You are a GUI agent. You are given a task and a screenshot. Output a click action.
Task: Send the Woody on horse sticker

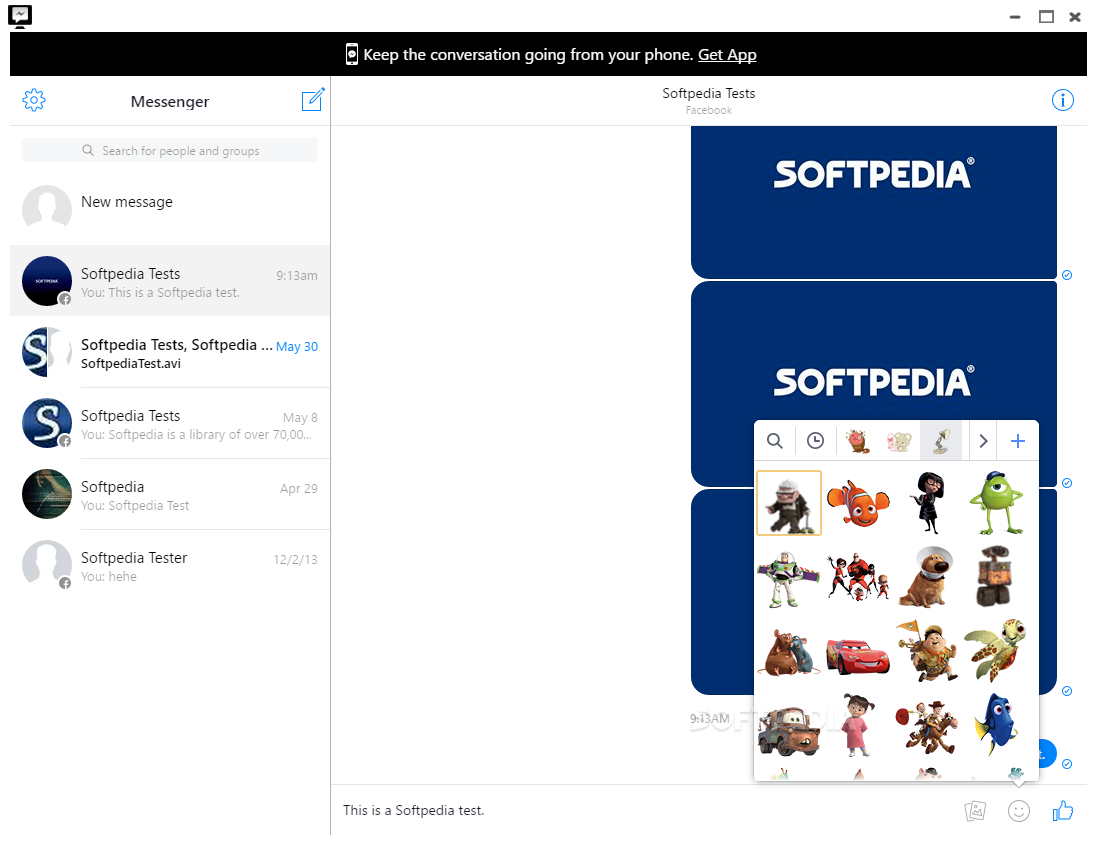[x=928, y=727]
